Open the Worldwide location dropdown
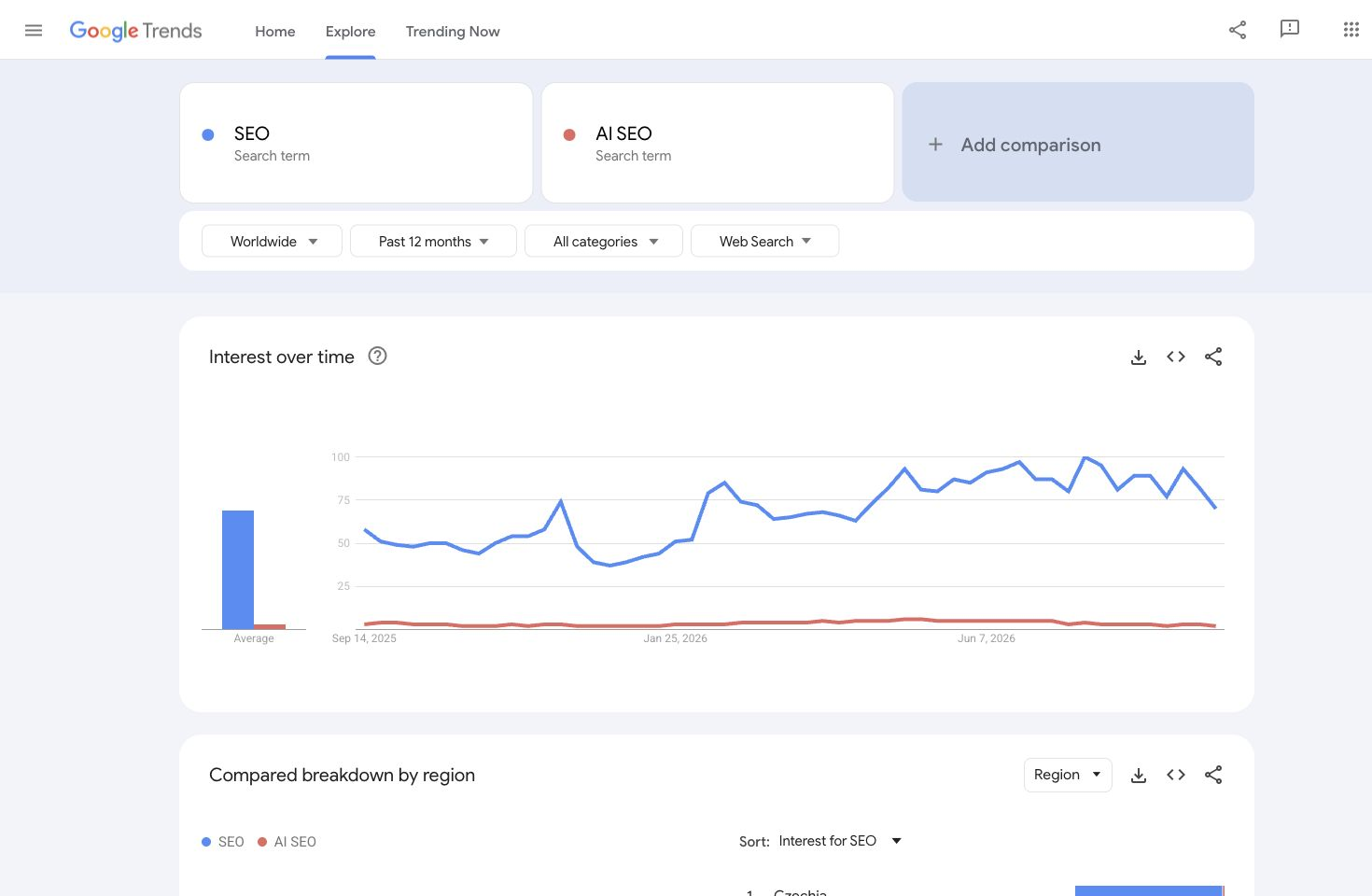1372x896 pixels. (272, 241)
